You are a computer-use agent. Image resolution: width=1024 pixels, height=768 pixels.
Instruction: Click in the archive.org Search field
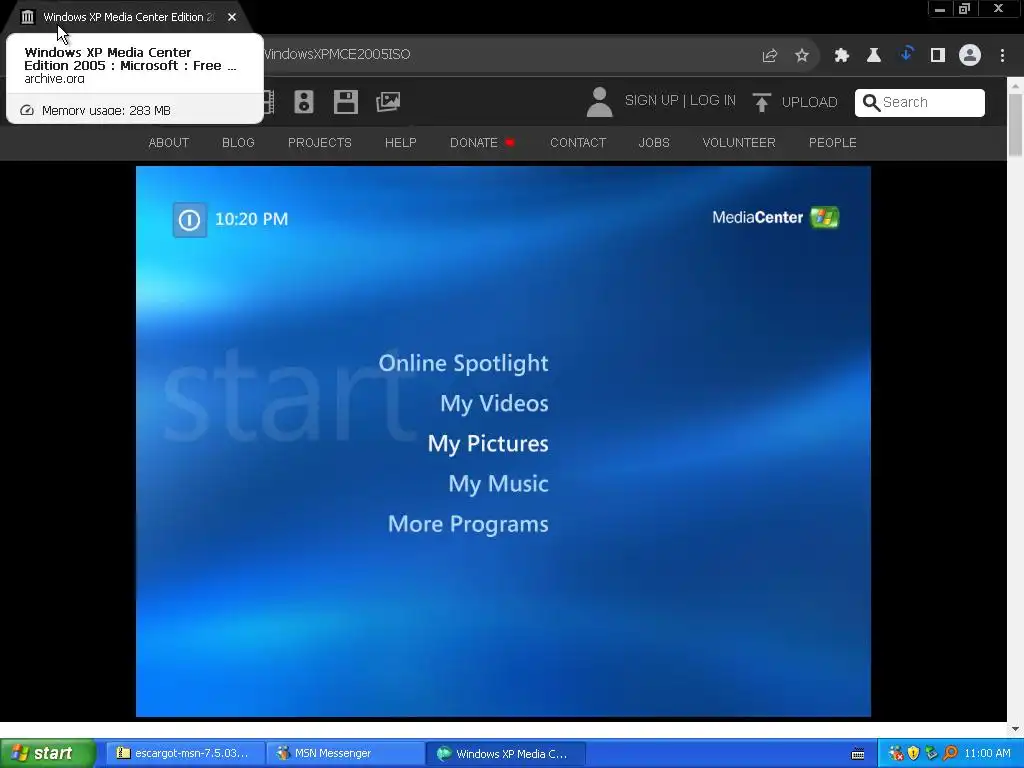pos(920,103)
